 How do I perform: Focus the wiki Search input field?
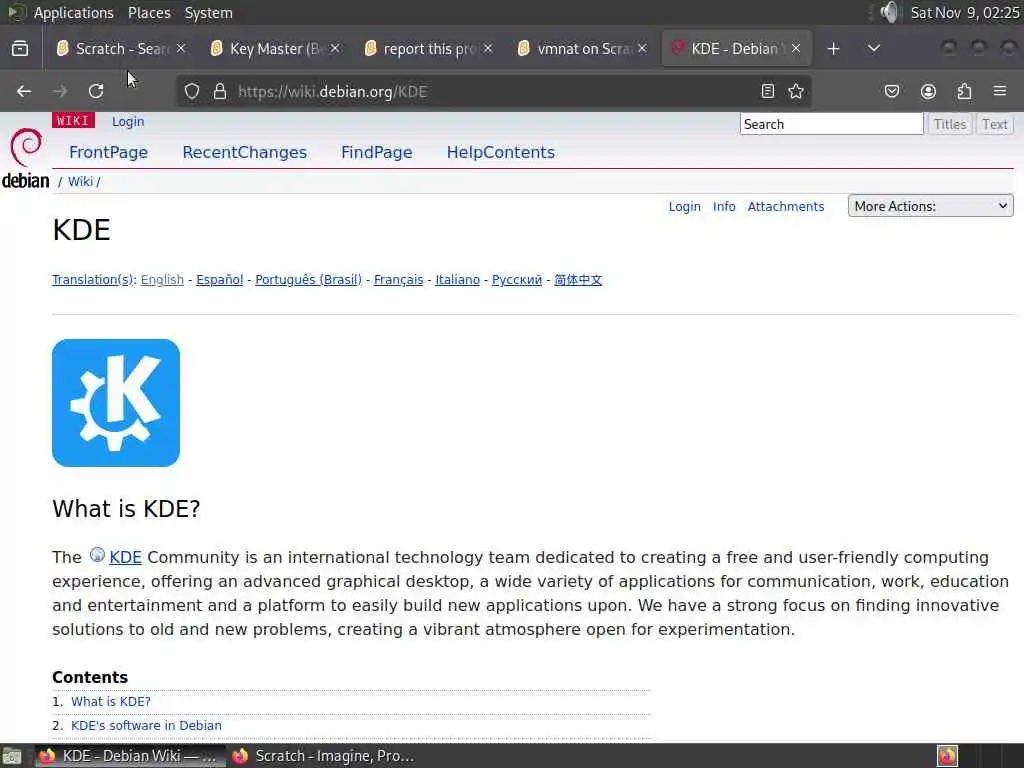tap(831, 124)
